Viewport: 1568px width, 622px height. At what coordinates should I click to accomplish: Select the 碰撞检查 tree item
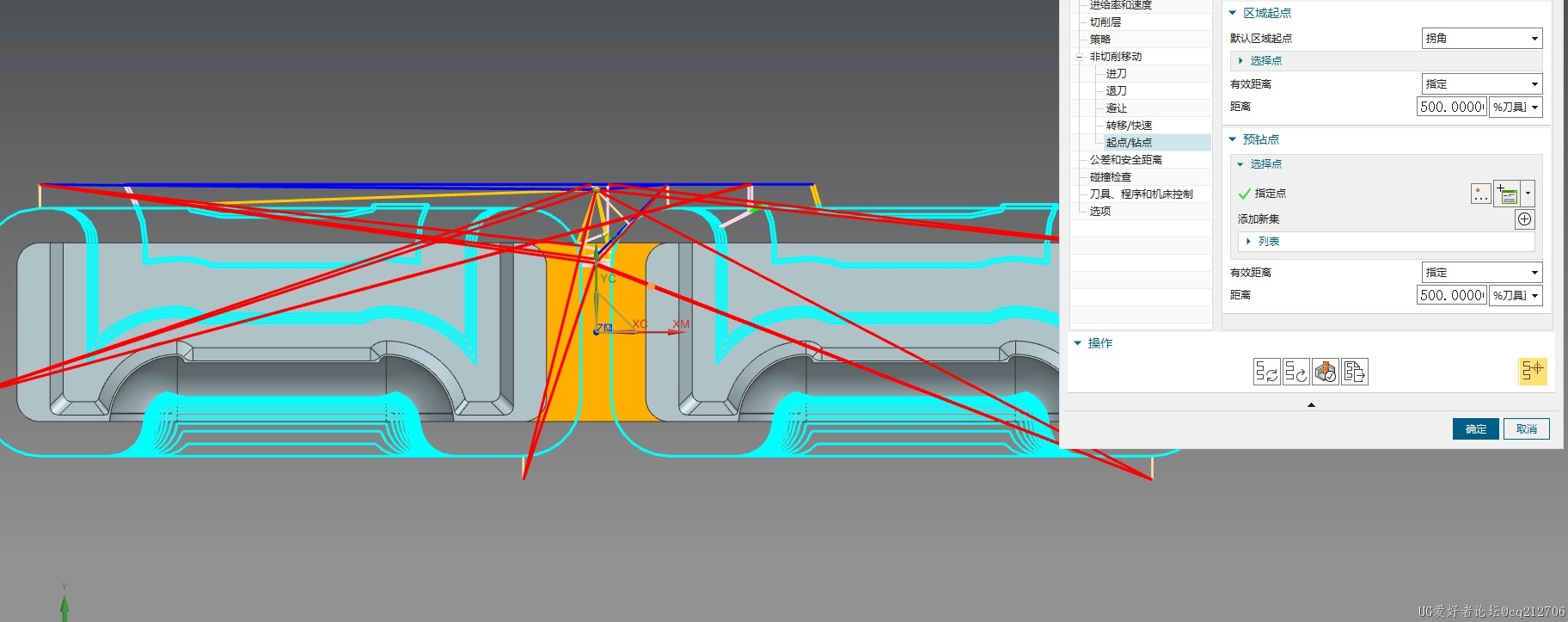tap(1111, 177)
